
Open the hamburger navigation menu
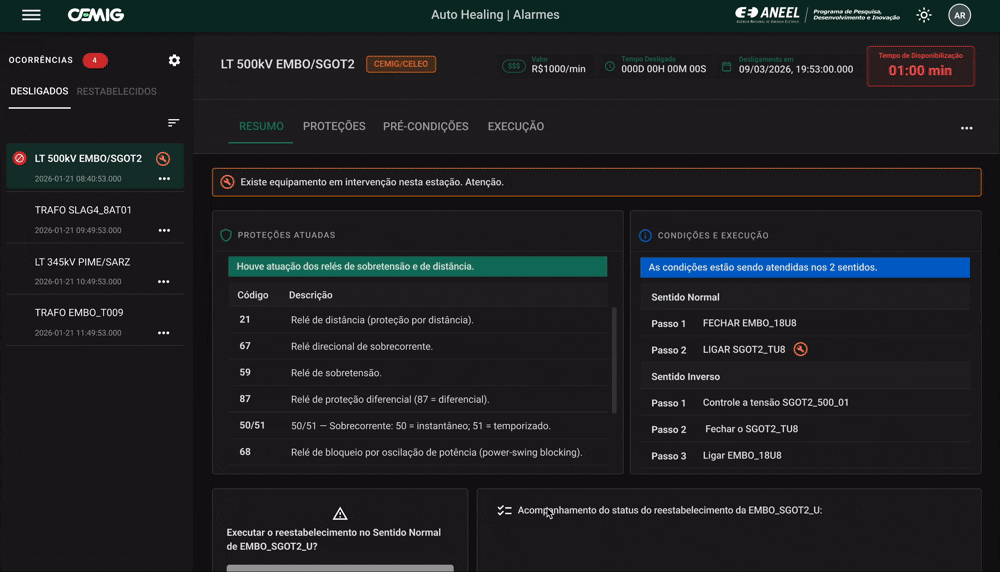31,15
